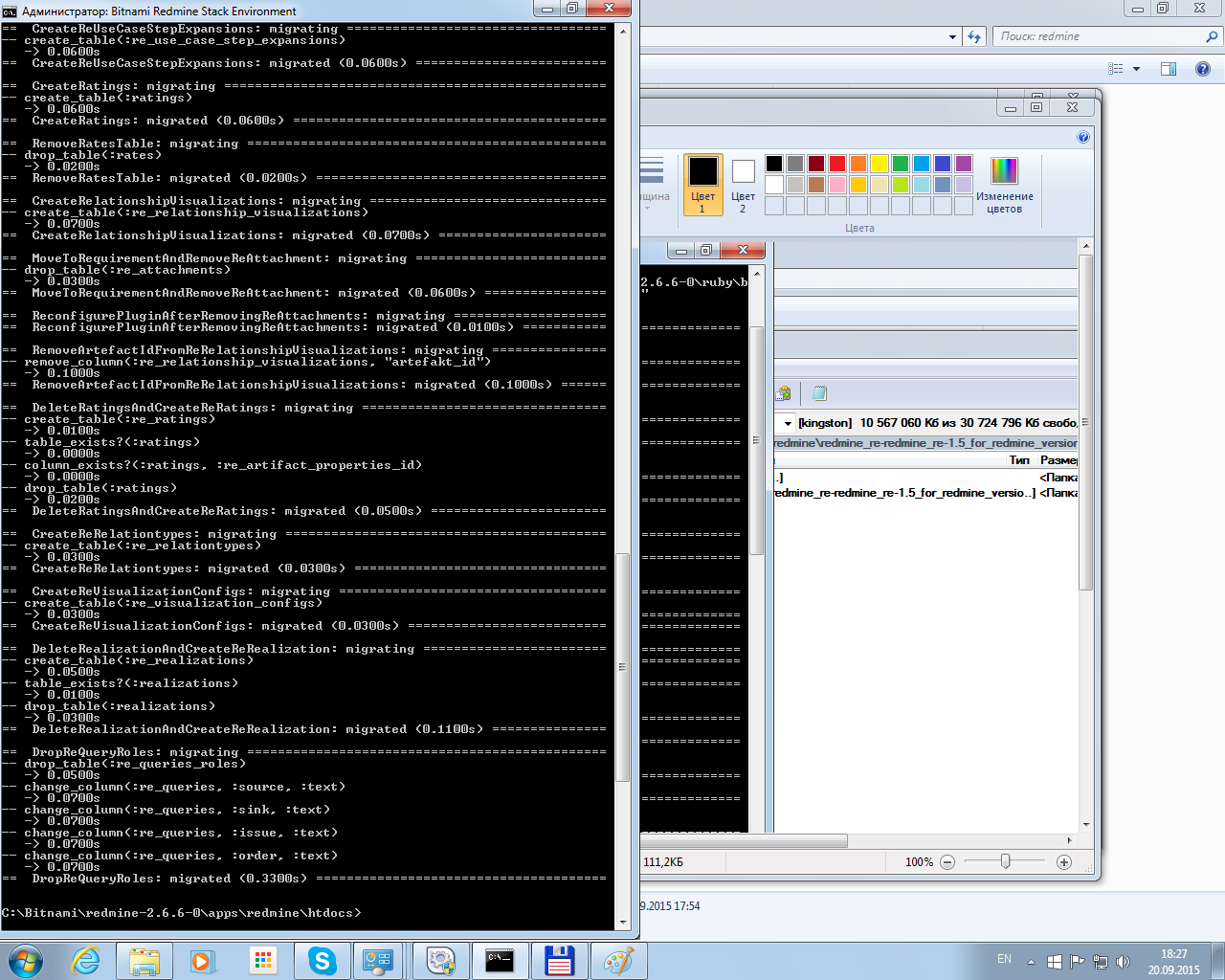Pick the black color swatch in Paint
Screen dimensions: 1225x980
pyautogui.click(x=773, y=164)
